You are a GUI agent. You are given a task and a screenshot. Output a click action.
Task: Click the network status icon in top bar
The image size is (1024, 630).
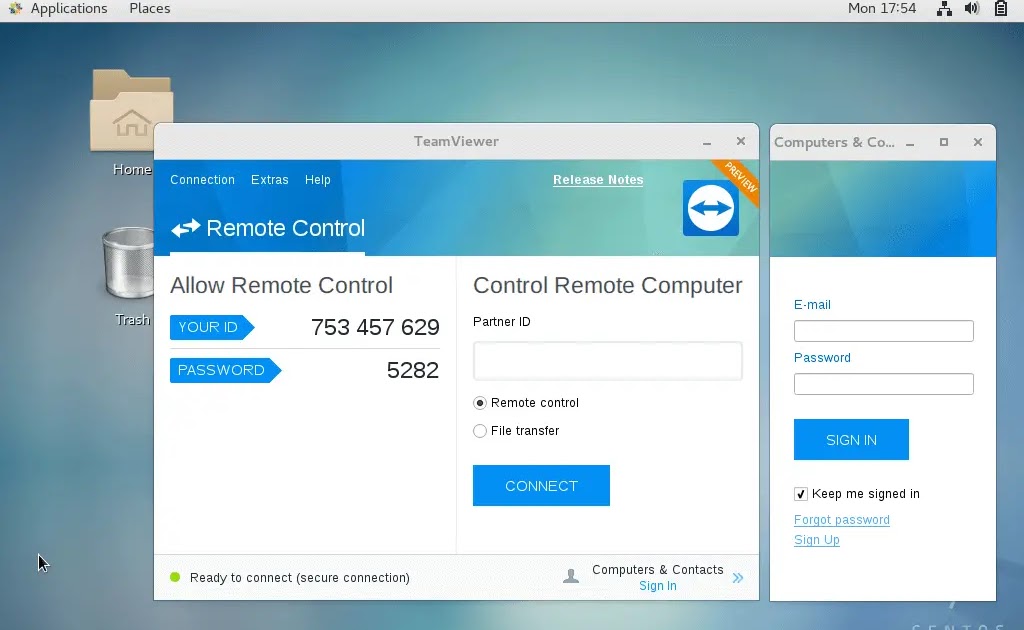(944, 8)
